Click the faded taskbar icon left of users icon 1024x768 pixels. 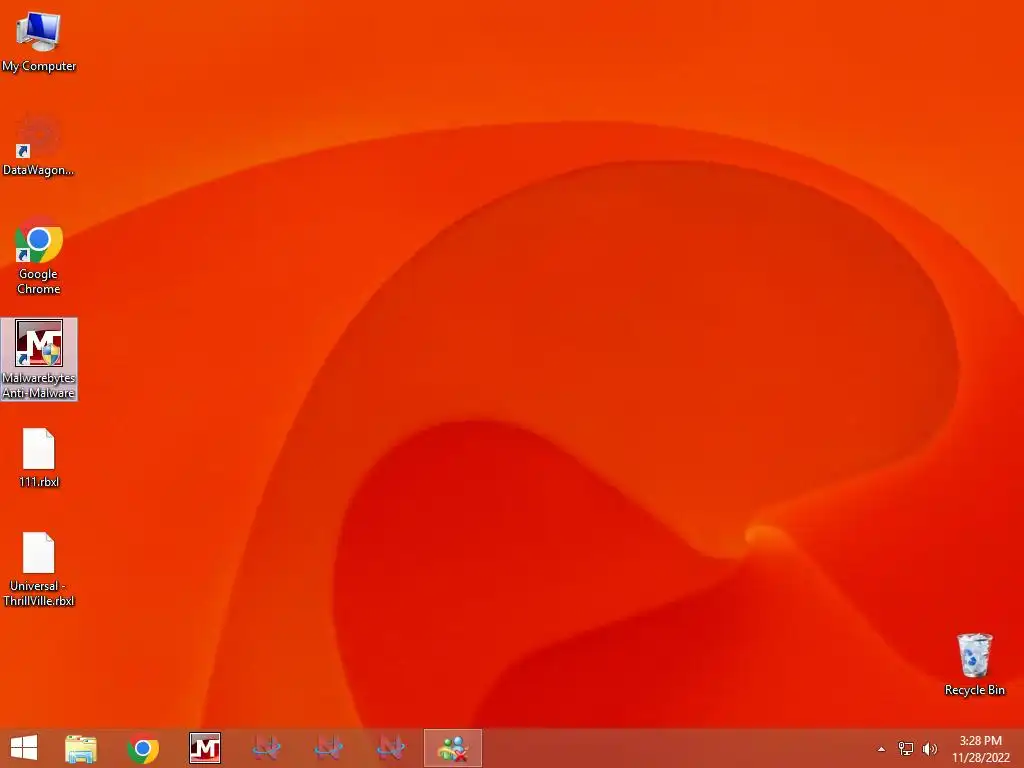point(391,748)
